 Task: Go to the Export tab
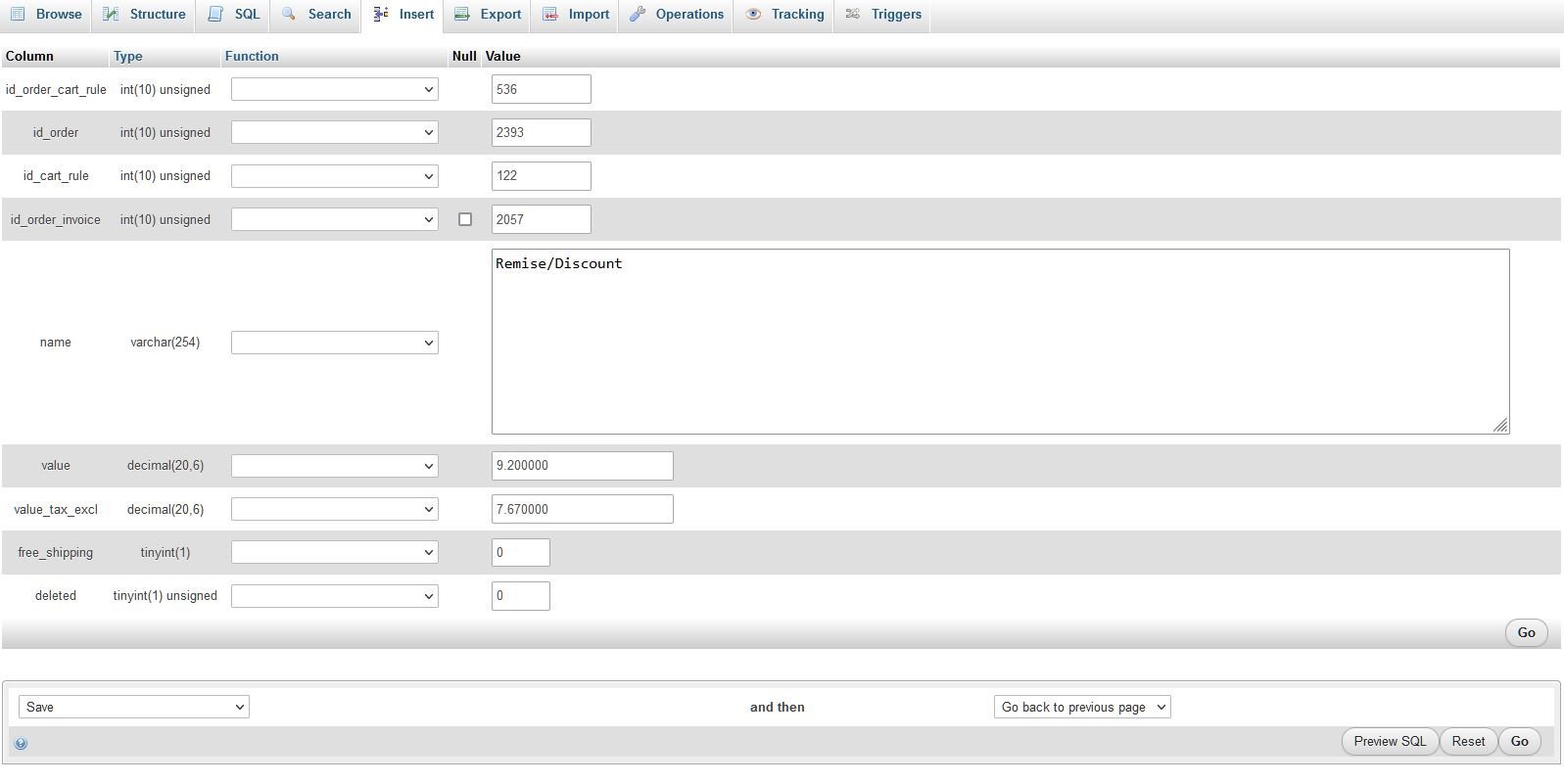point(488,15)
